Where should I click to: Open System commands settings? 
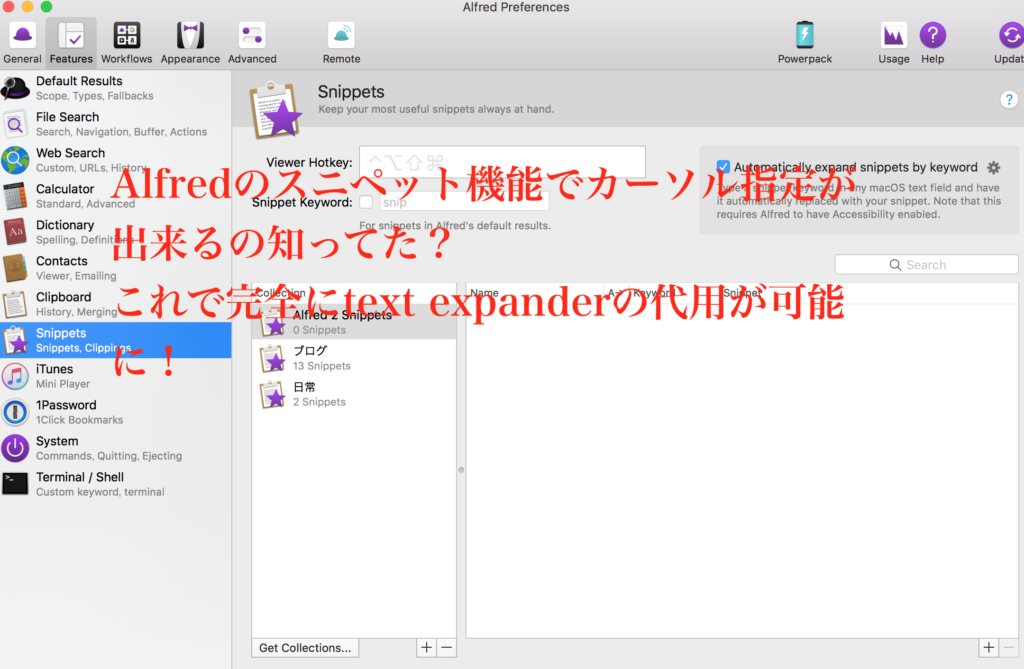[x=116, y=448]
